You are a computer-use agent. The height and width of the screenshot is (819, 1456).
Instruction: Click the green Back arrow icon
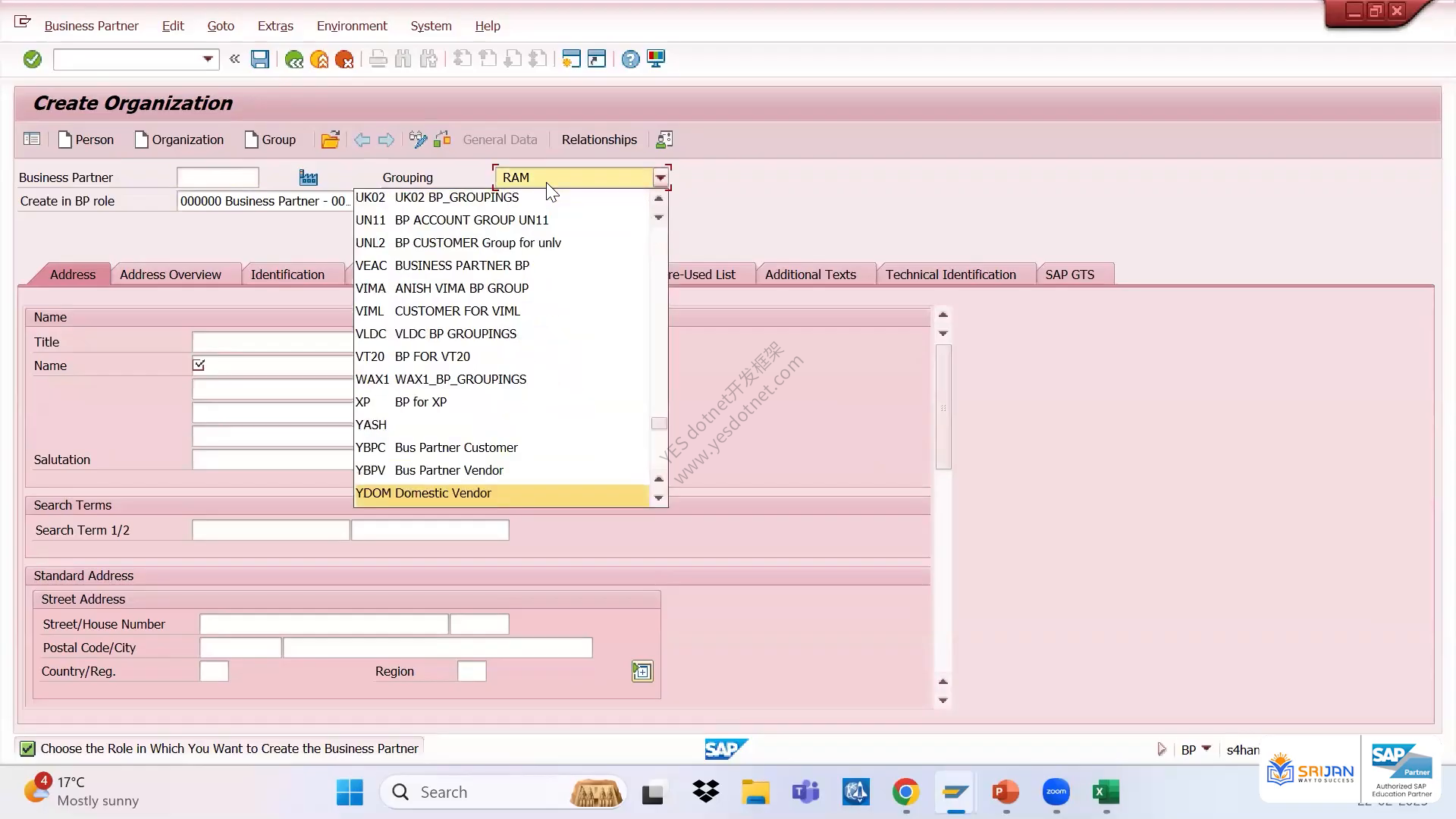tap(293, 59)
